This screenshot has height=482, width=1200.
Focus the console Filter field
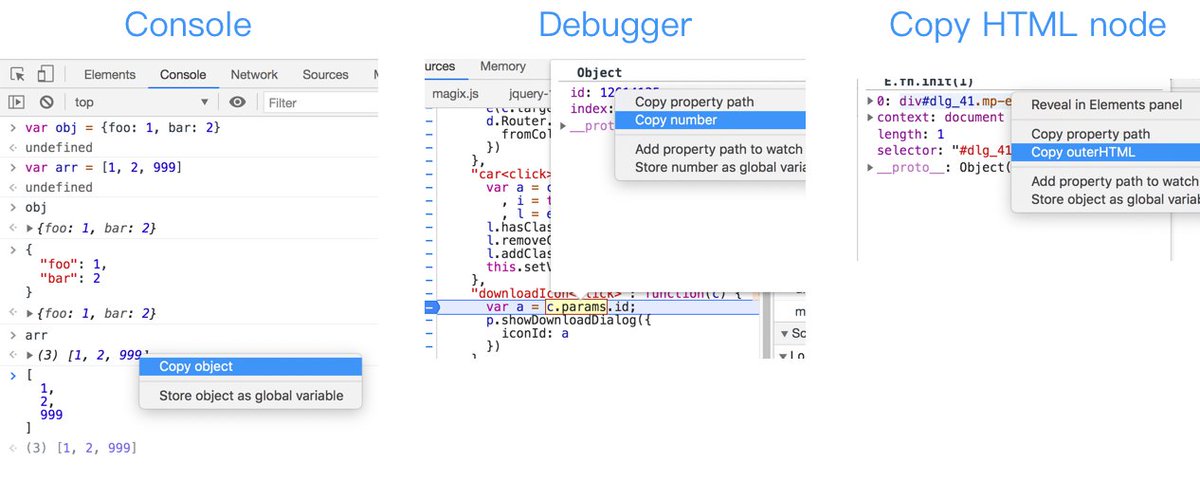coord(320,102)
